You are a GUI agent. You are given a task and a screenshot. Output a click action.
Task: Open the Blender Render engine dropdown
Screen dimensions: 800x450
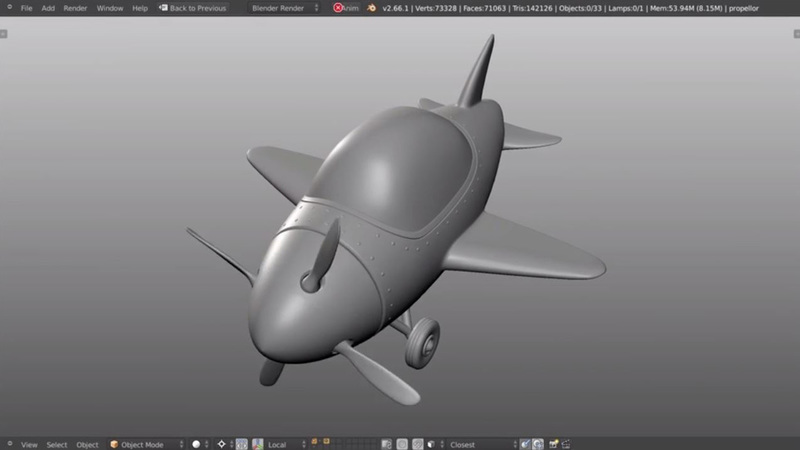coord(284,8)
